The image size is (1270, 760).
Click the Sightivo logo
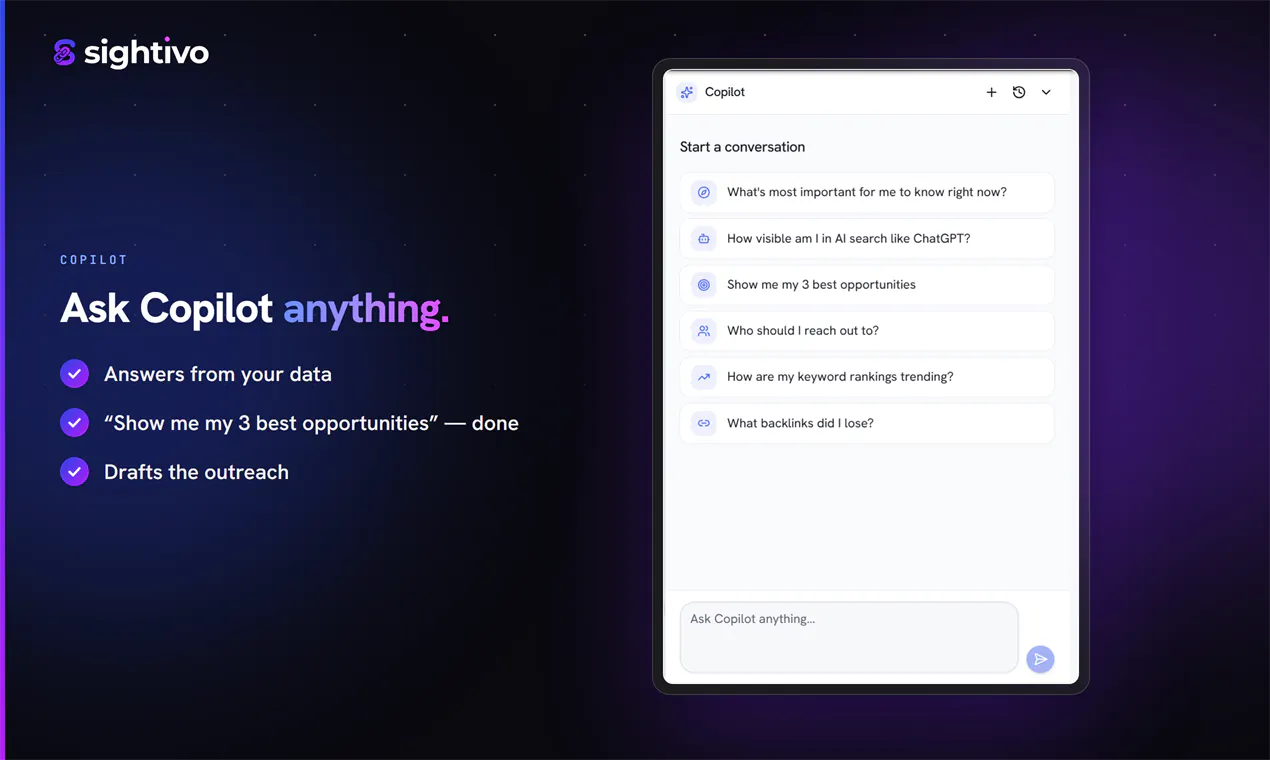click(x=131, y=52)
